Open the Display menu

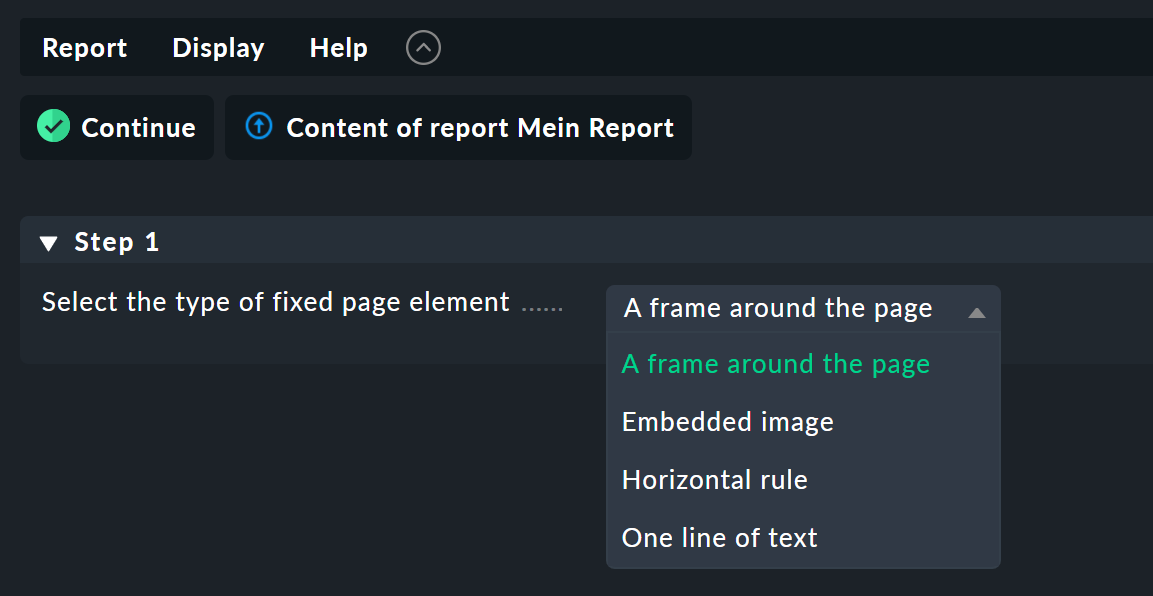[218, 48]
